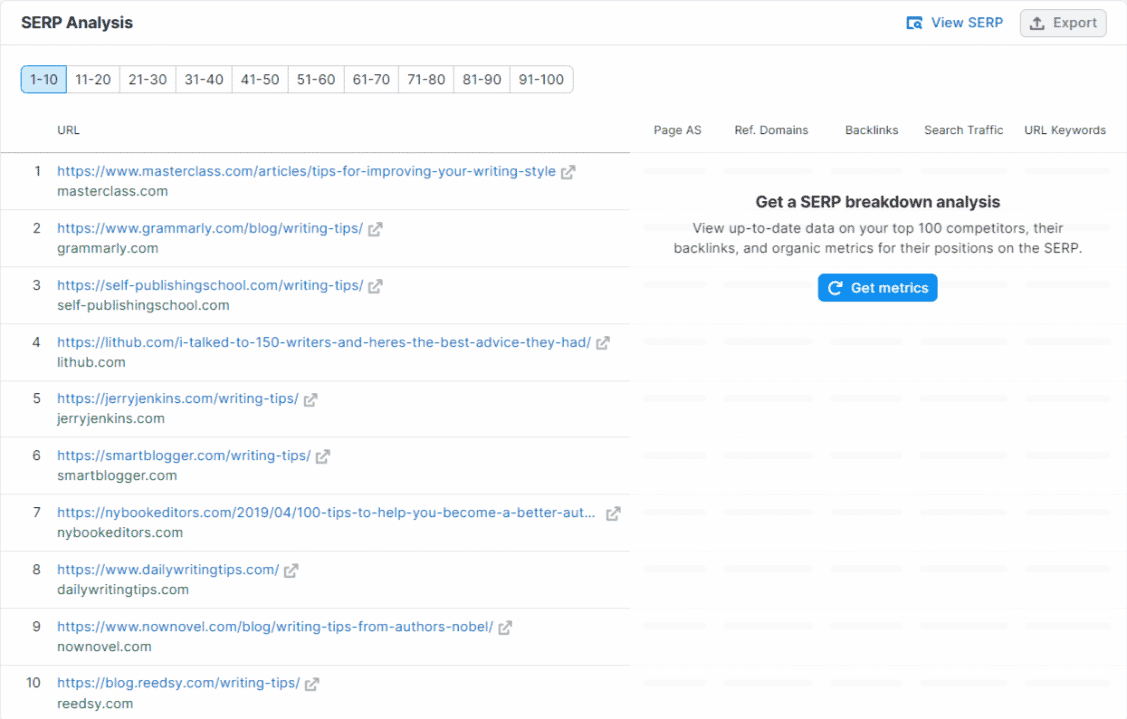Switch to the 81-90 results tab
1127x719 pixels.
coord(482,79)
